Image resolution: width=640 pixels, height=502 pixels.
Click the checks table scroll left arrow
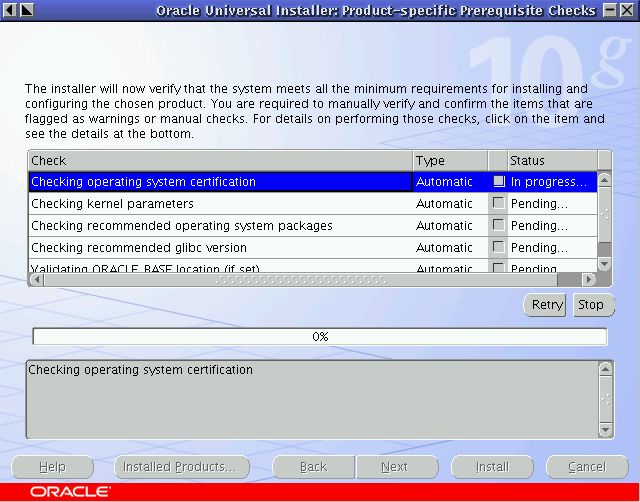37,280
